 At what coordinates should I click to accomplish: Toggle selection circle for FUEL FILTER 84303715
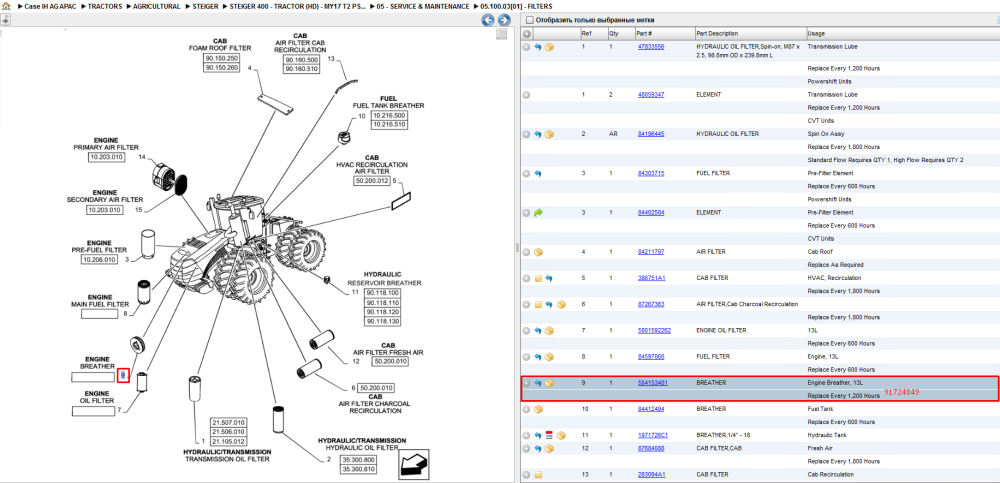pyautogui.click(x=527, y=174)
